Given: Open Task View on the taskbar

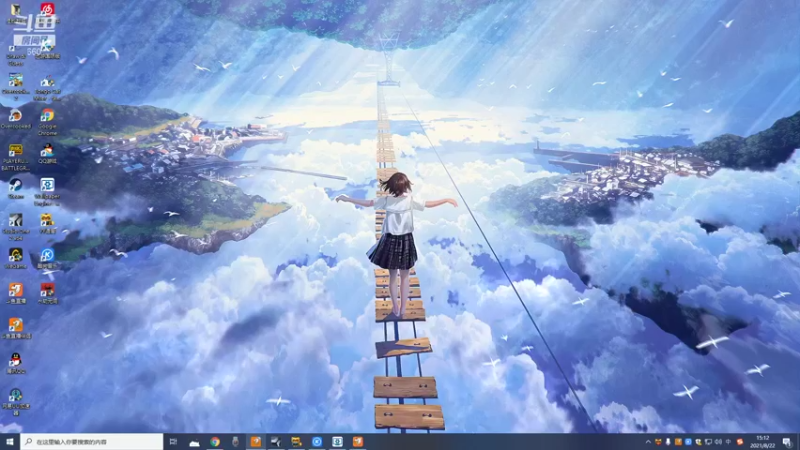Looking at the screenshot, I should [173, 442].
